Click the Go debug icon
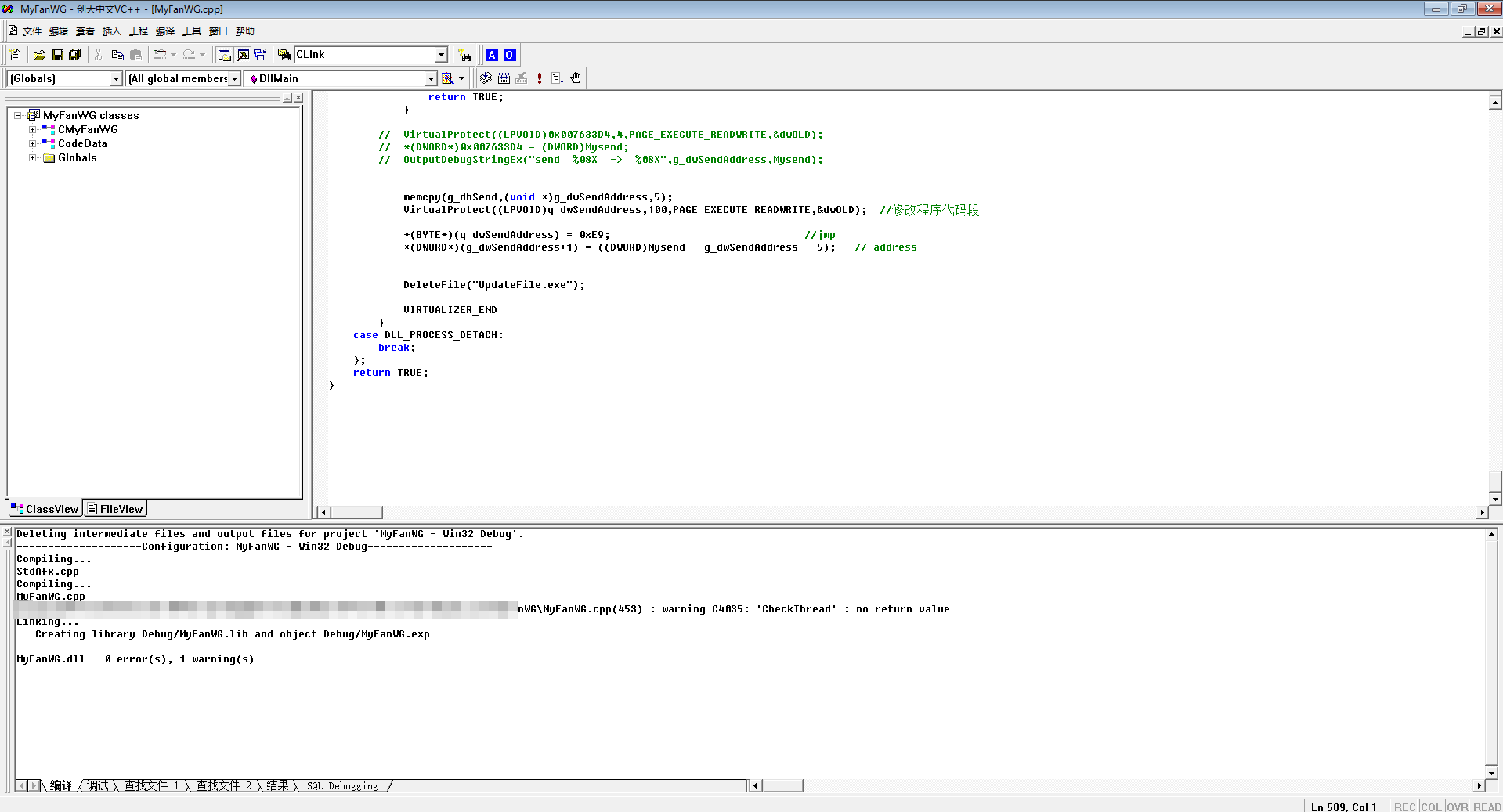The height and width of the screenshot is (812, 1503). [x=558, y=78]
